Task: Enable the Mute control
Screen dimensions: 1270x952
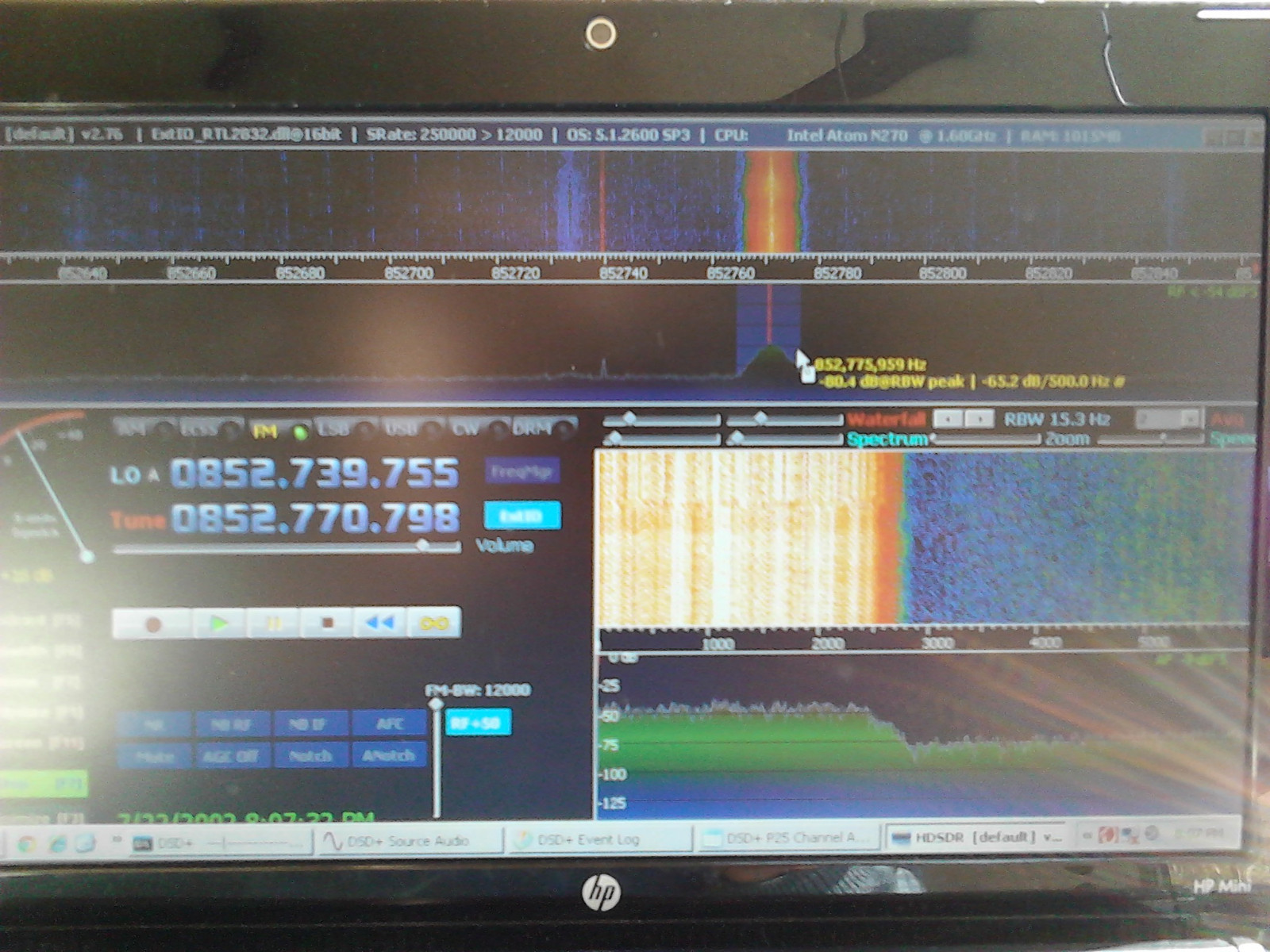Action: coord(153,755)
